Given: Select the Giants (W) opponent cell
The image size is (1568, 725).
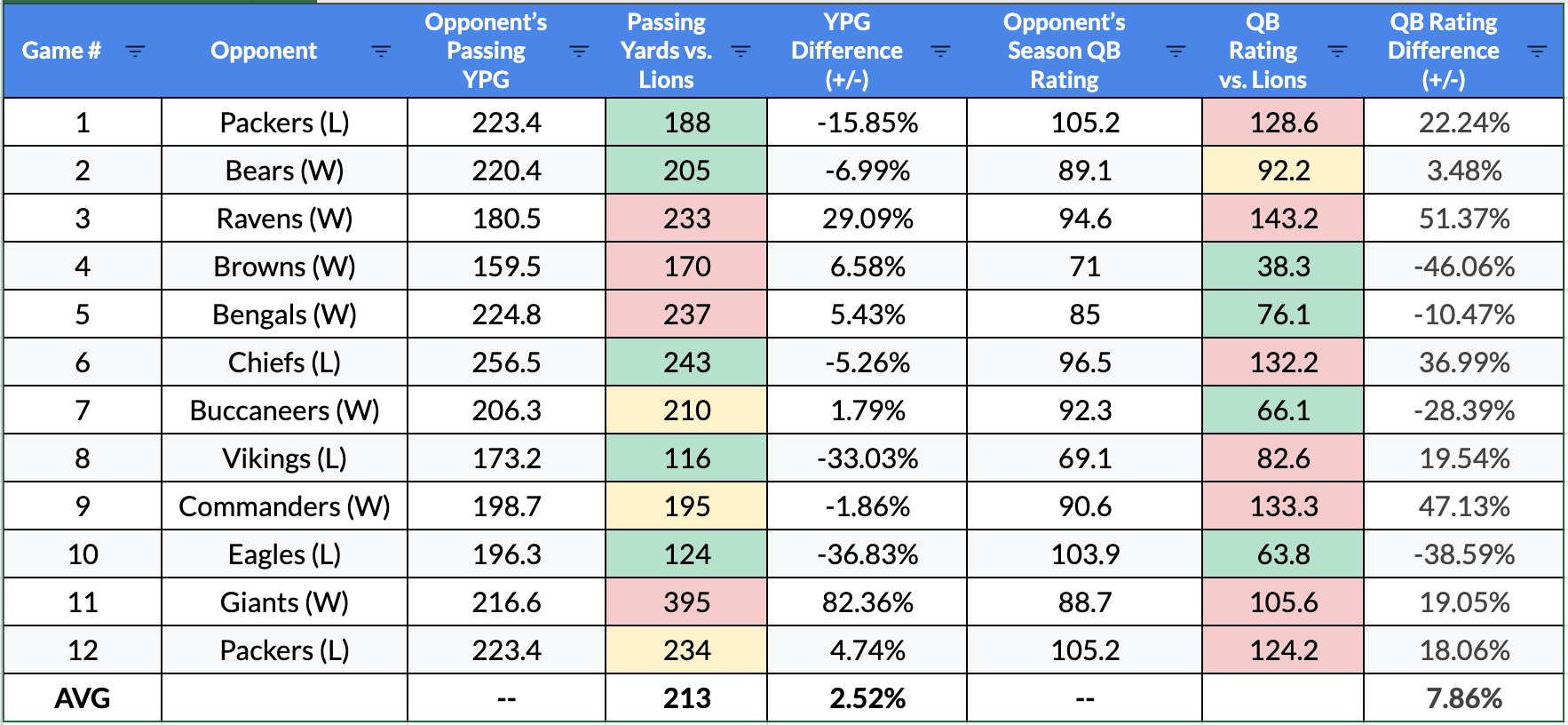Looking at the screenshot, I should point(284,602).
